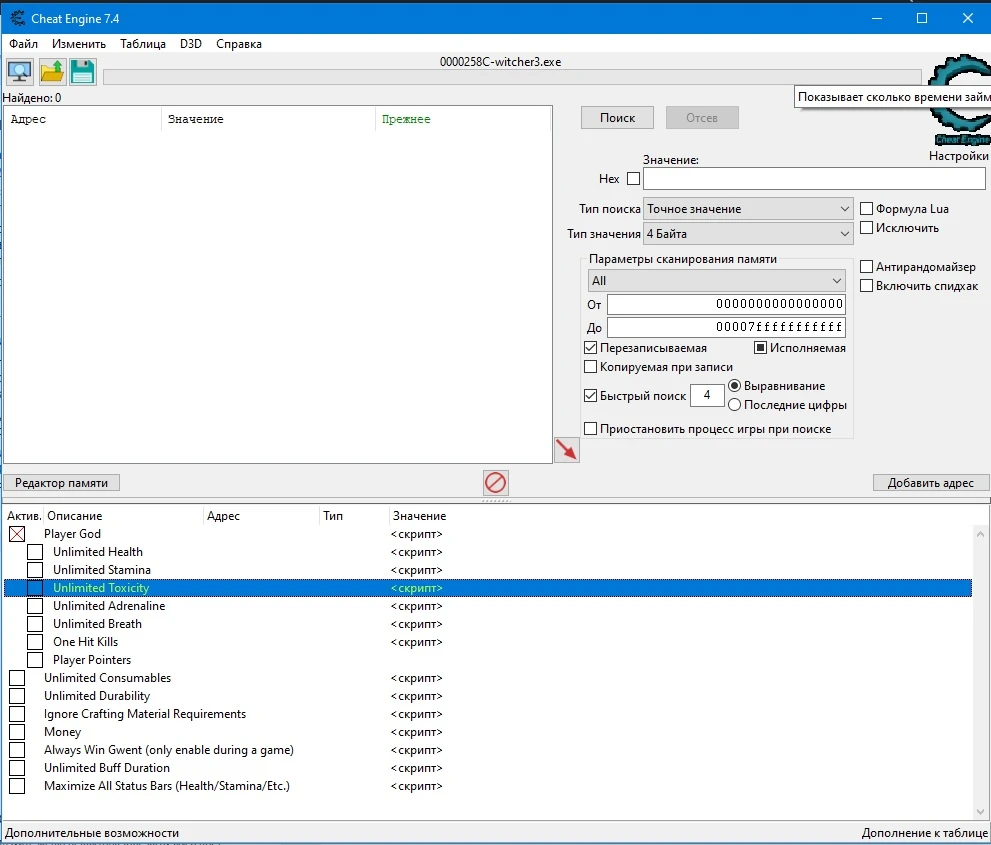Click the Значение input field
This screenshot has width=991, height=845.
(813, 179)
